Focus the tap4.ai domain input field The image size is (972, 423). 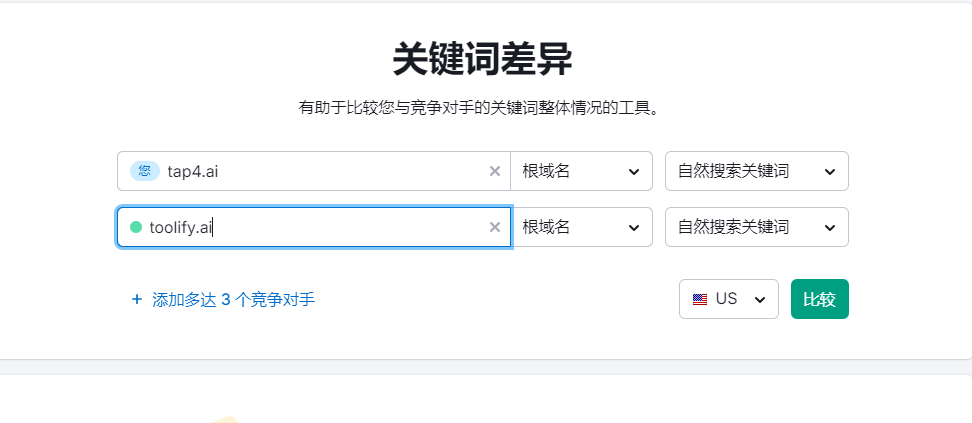pyautogui.click(x=320, y=171)
